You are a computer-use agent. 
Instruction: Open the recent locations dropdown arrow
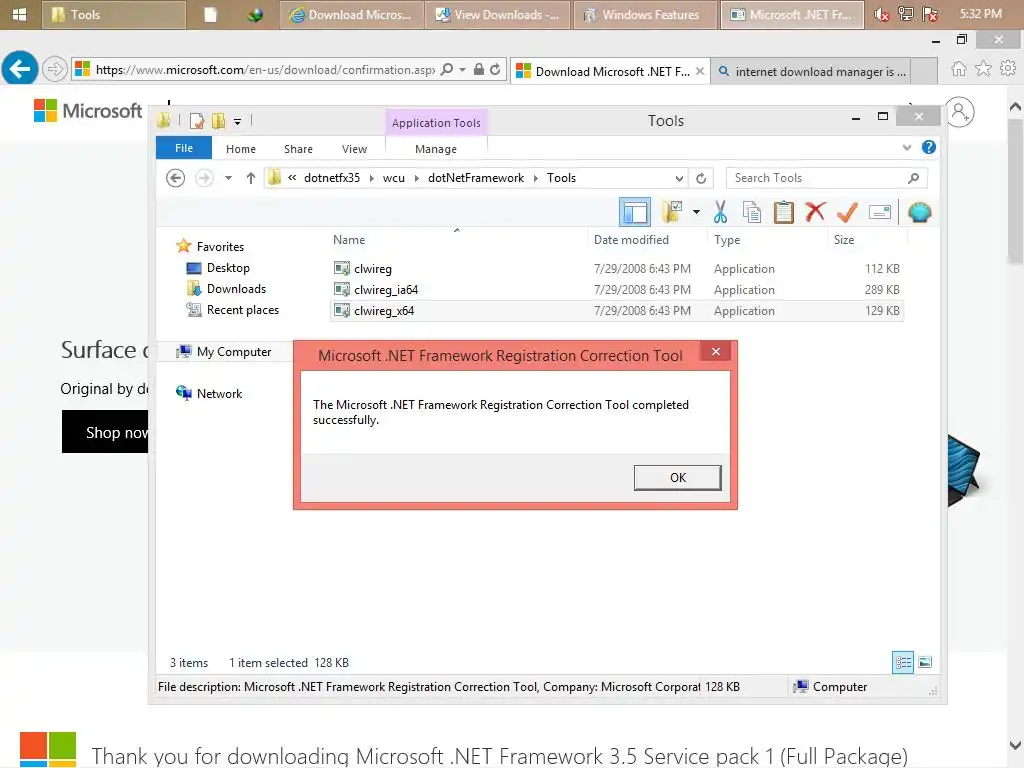click(x=228, y=178)
